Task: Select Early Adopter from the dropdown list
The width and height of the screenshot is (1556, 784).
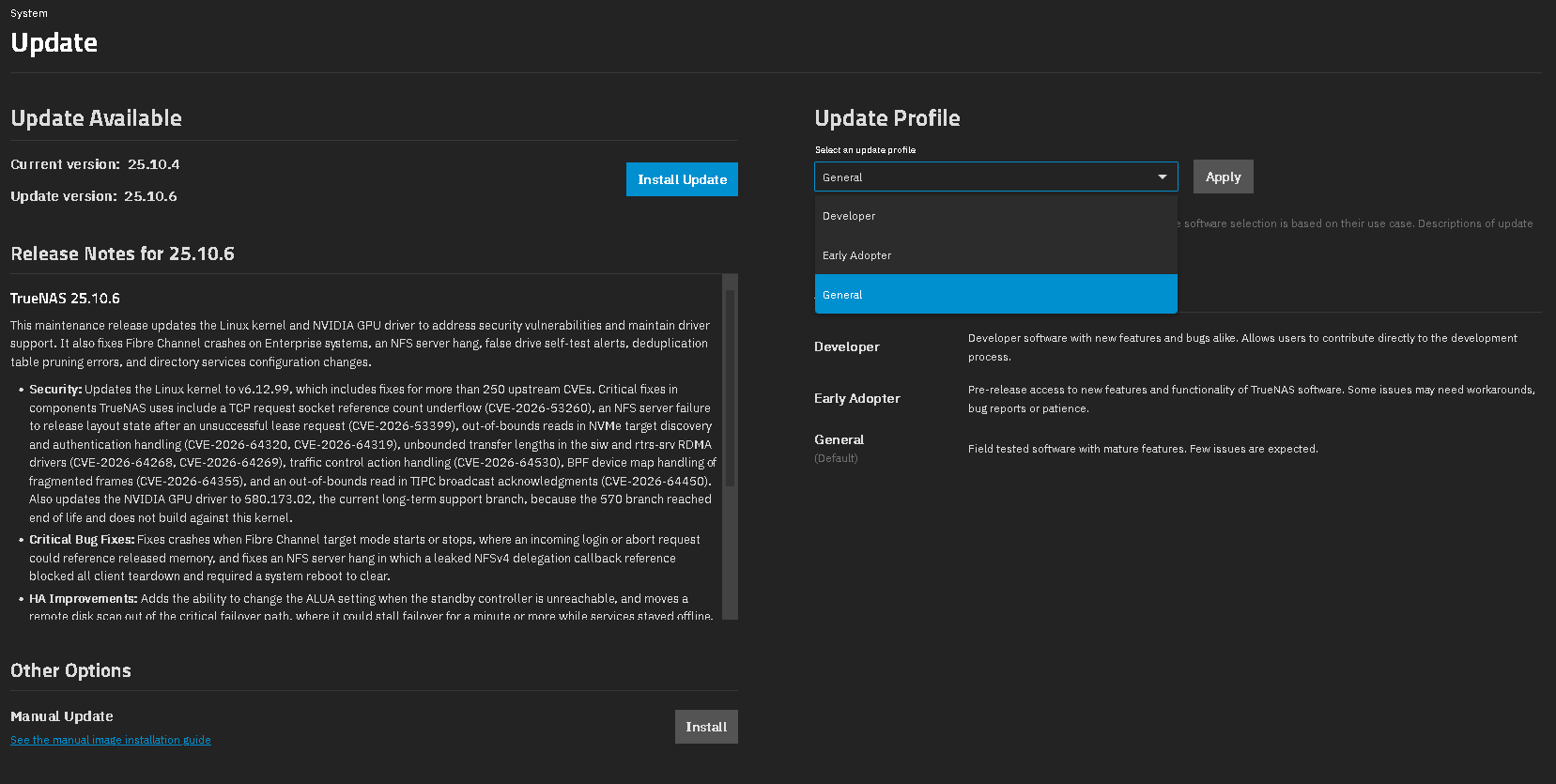Action: pyautogui.click(x=995, y=255)
